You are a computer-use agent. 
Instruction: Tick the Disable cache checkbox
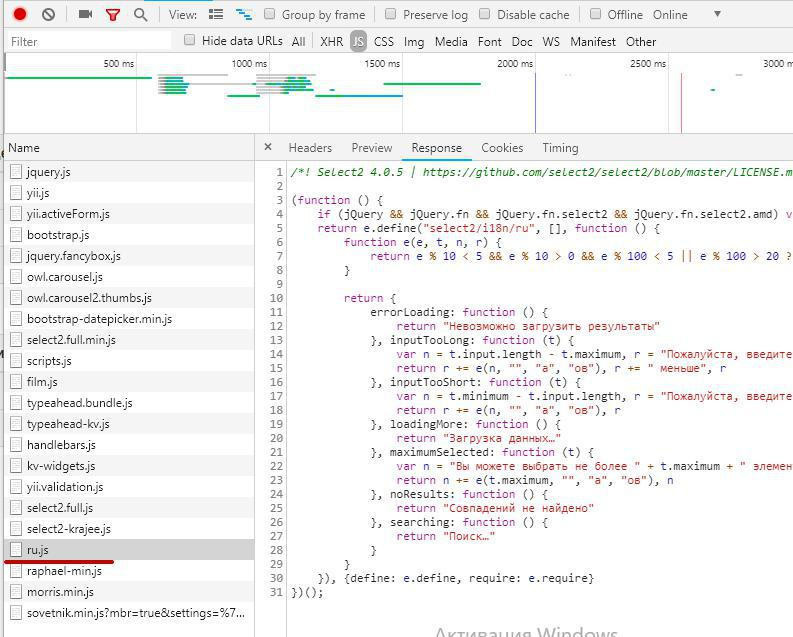coord(484,14)
